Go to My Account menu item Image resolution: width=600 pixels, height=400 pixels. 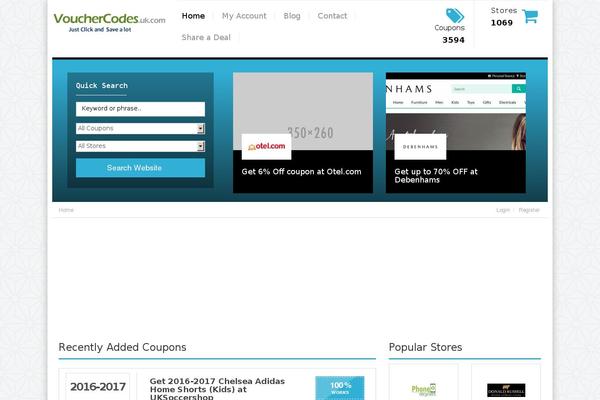pyautogui.click(x=244, y=16)
